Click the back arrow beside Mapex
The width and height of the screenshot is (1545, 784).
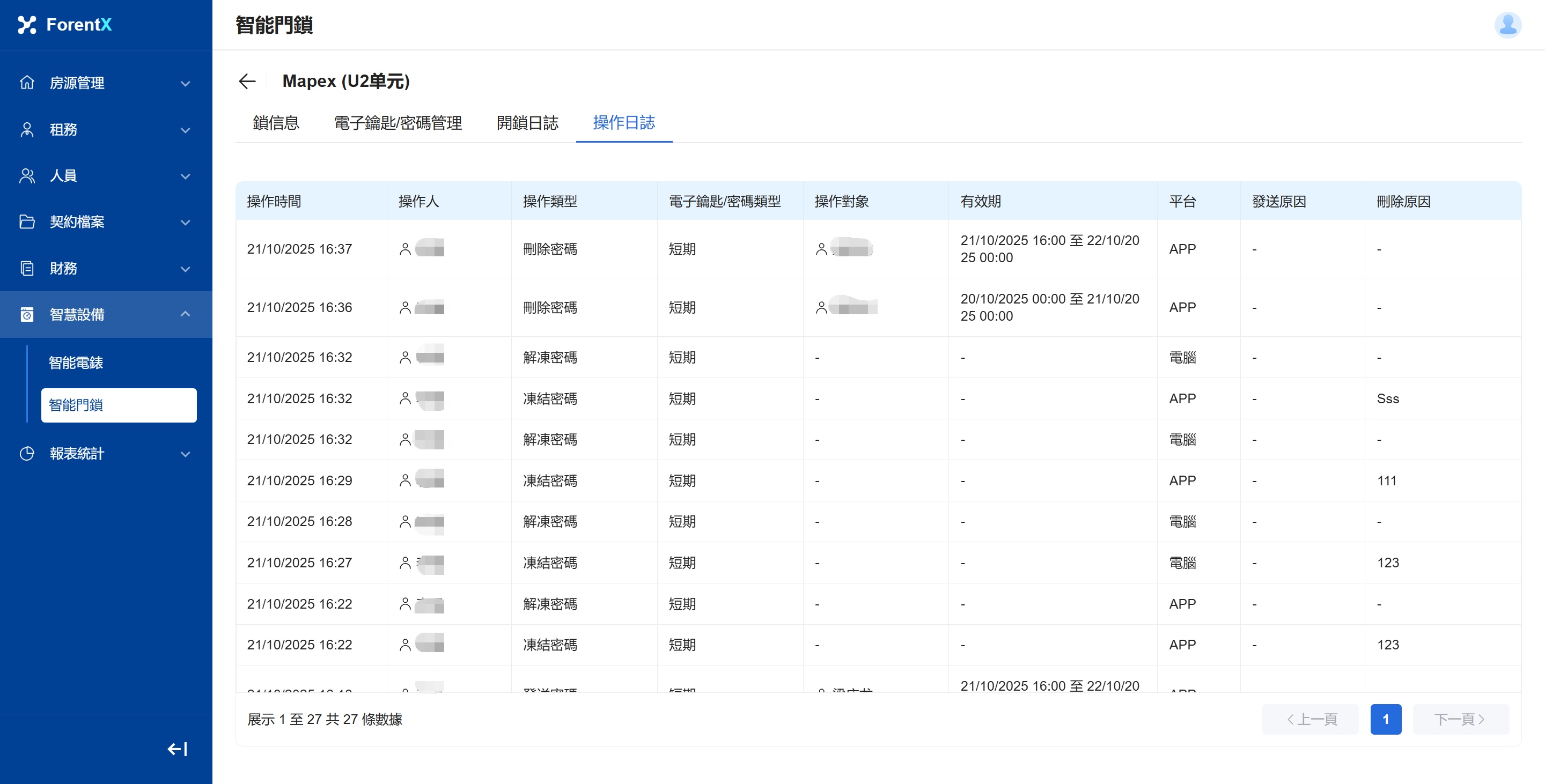pos(247,81)
